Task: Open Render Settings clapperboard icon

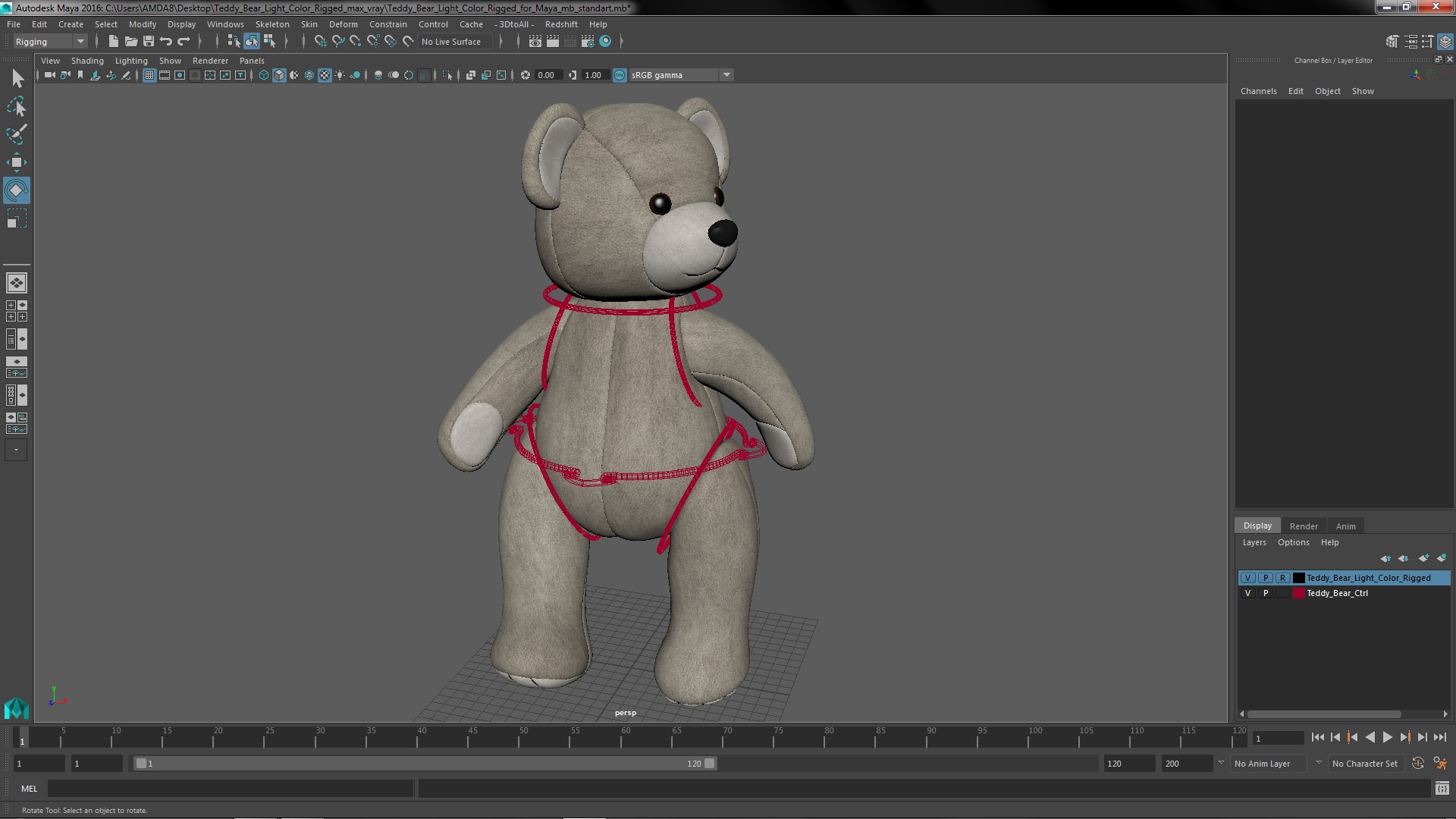Action: tap(588, 41)
